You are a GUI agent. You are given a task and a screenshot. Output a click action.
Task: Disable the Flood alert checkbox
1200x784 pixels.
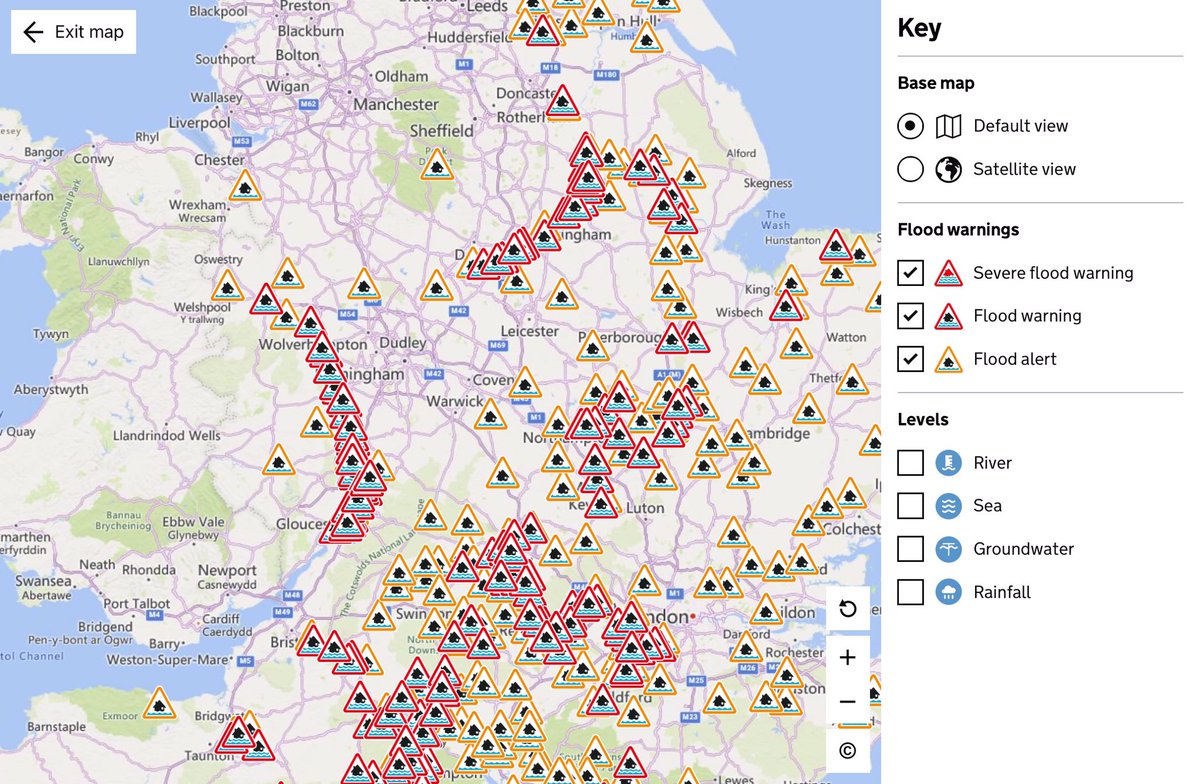(910, 359)
